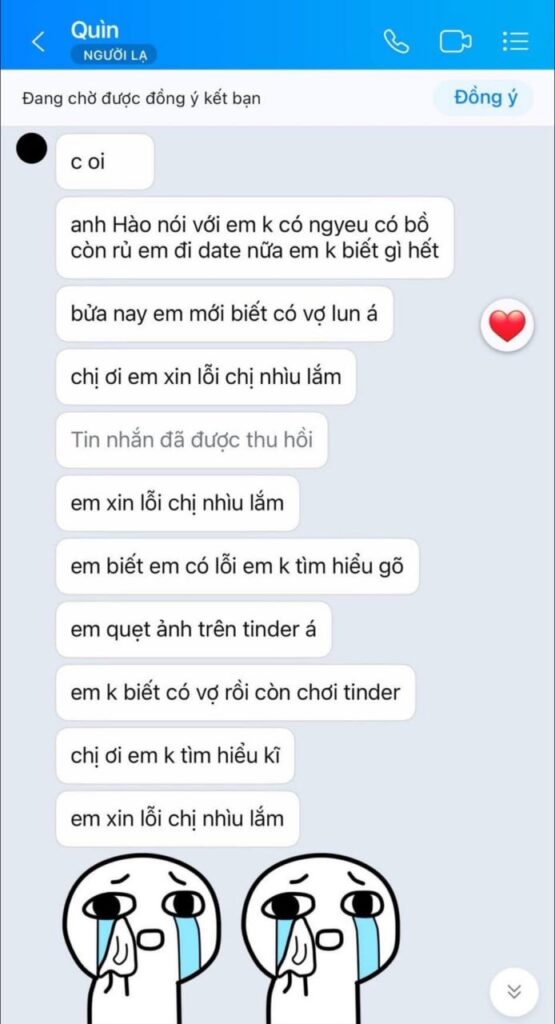Viewport: 555px width, 1024px height.
Task: Select message 'chị ơi em k tìm hiểu kĩ'
Action: point(175,756)
